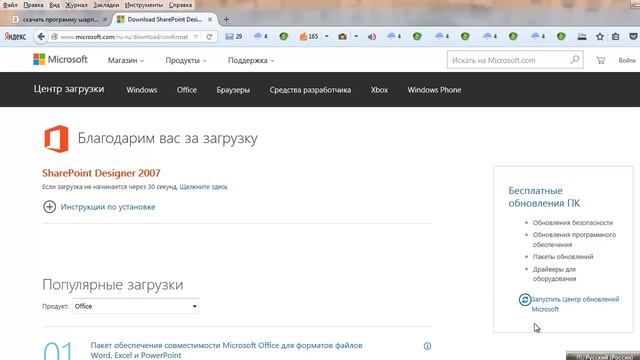Click the site identity globe icon
640x360 pixels.
54,37
